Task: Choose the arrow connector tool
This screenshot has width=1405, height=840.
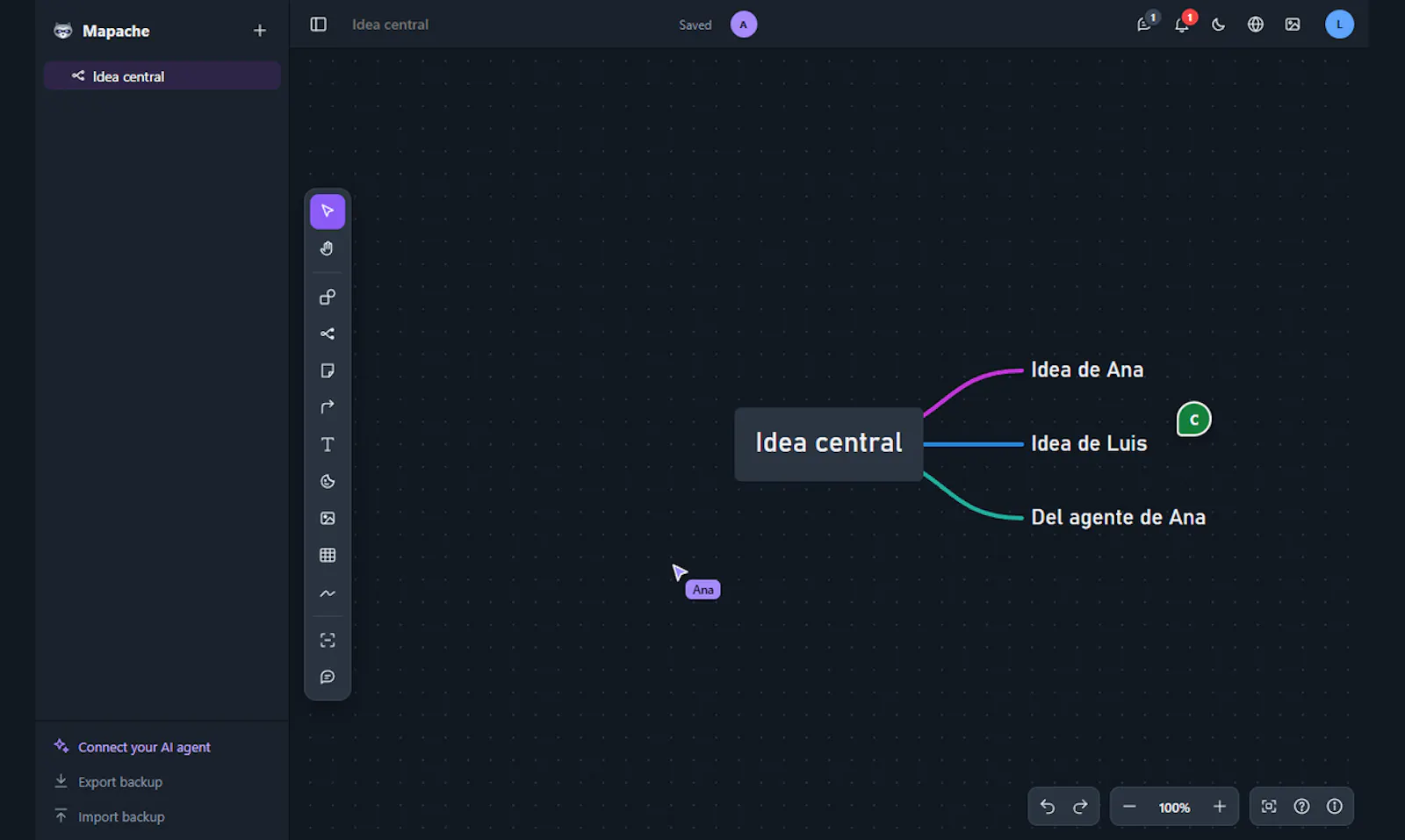Action: 327,407
